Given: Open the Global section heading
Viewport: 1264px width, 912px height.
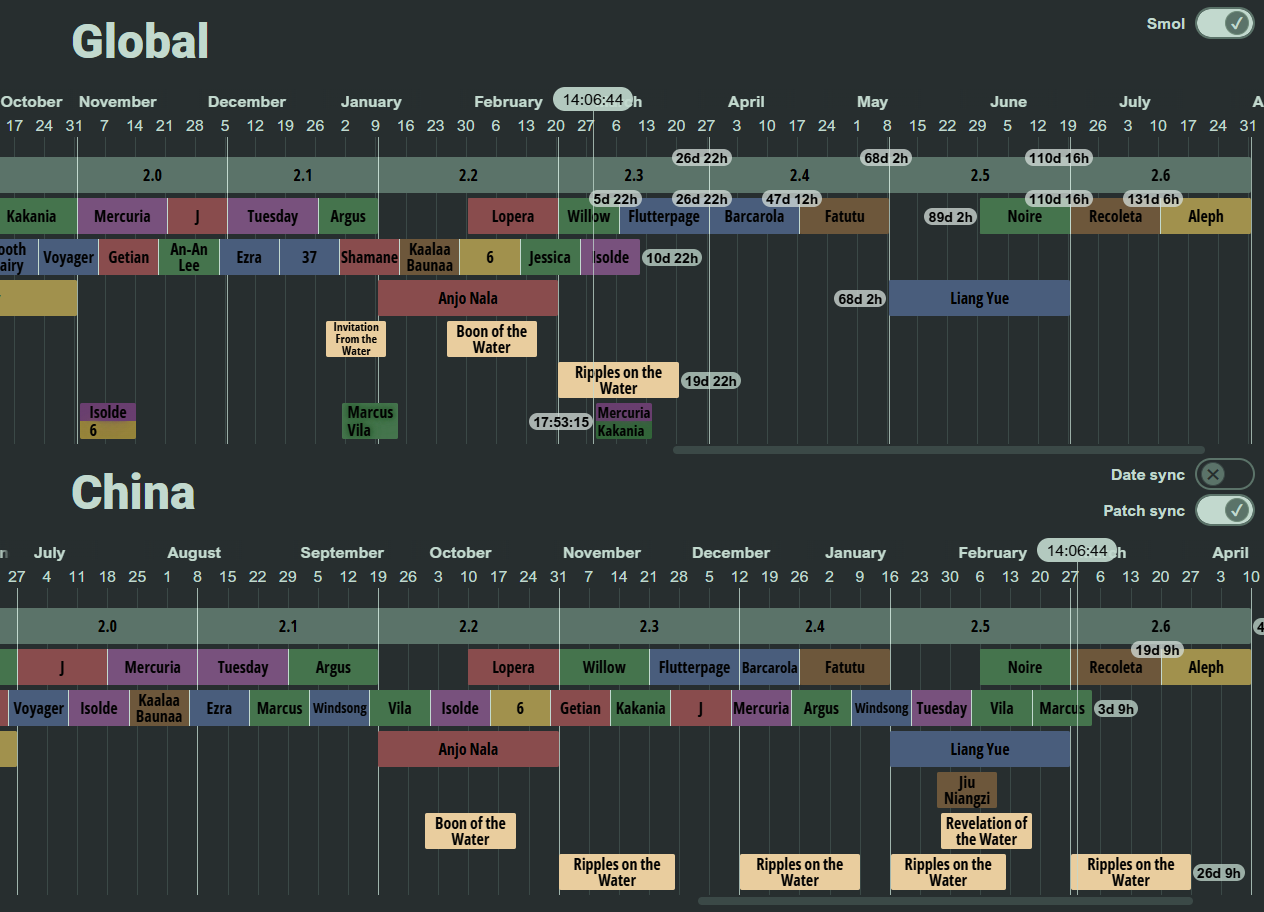Looking at the screenshot, I should [x=140, y=41].
